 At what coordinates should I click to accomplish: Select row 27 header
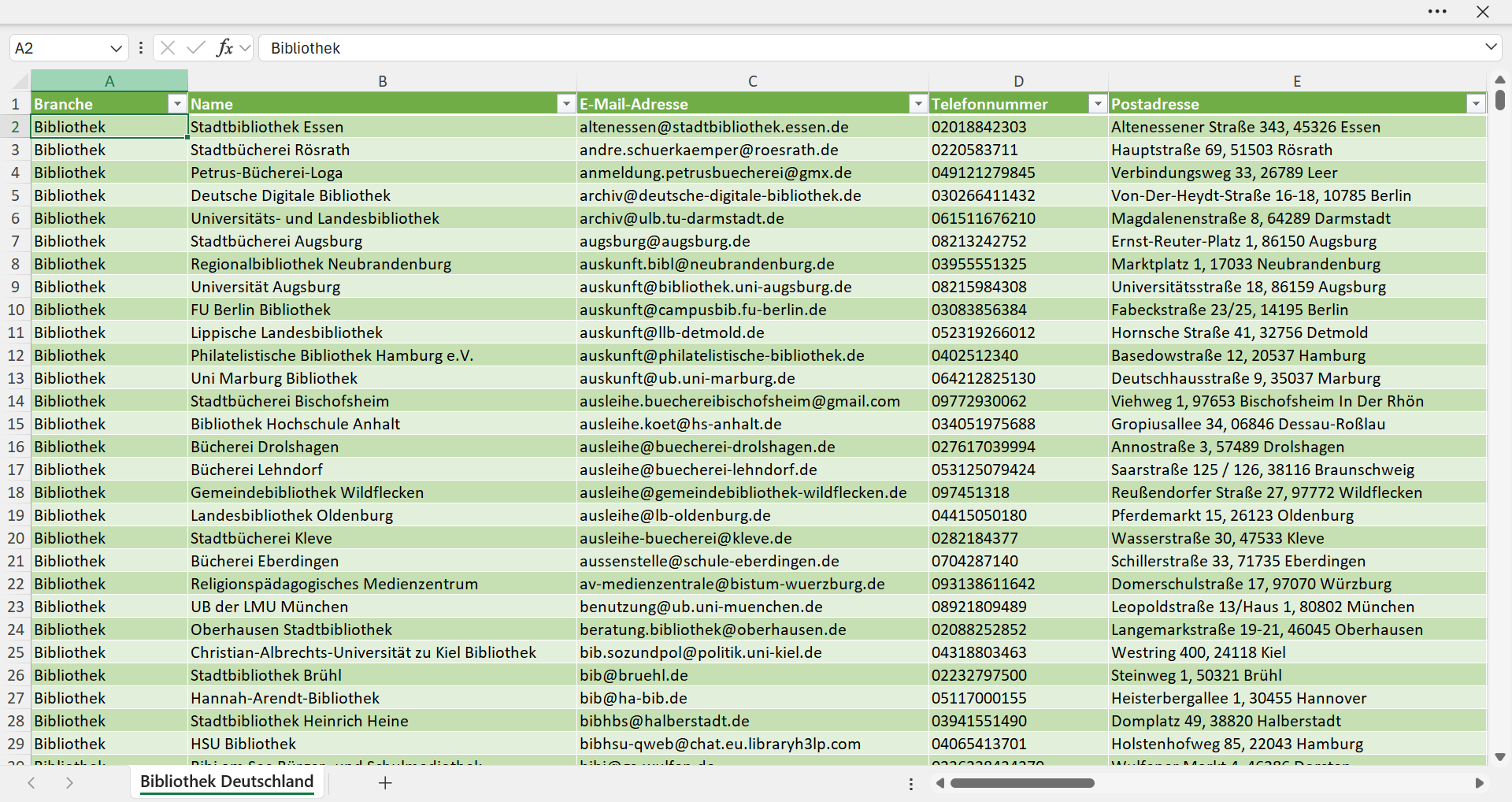(15, 698)
